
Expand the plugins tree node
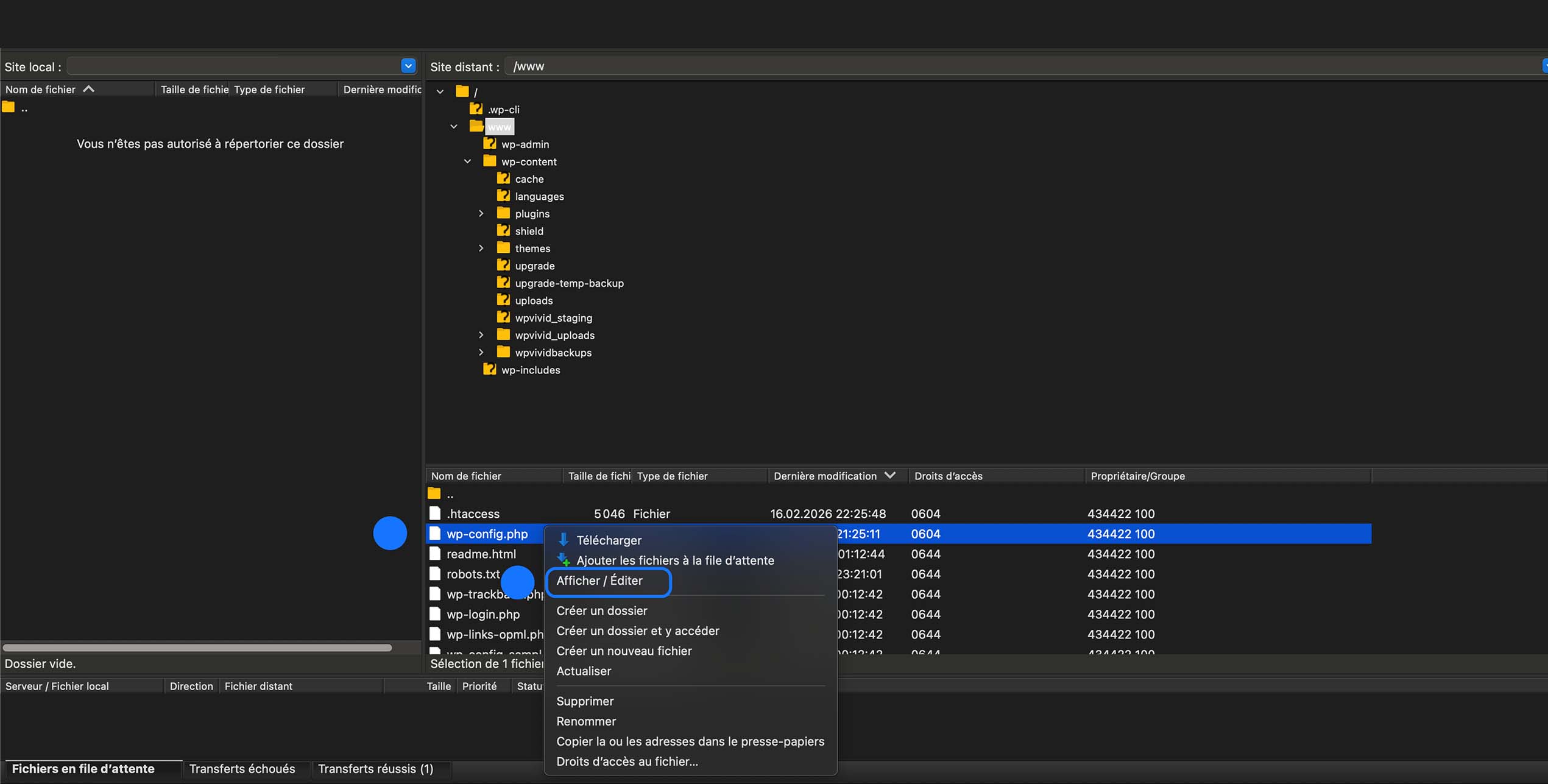pos(481,213)
